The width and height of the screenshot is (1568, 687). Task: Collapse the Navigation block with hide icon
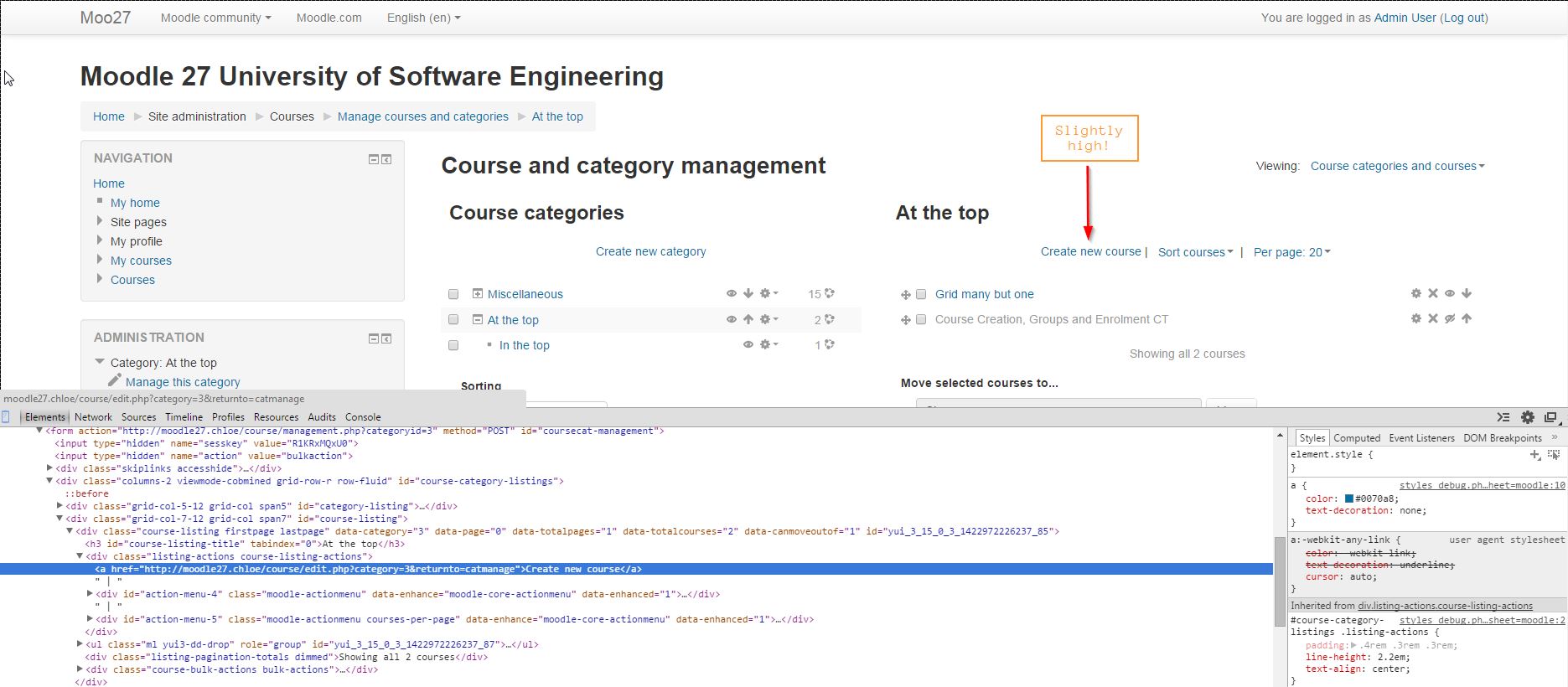click(374, 159)
